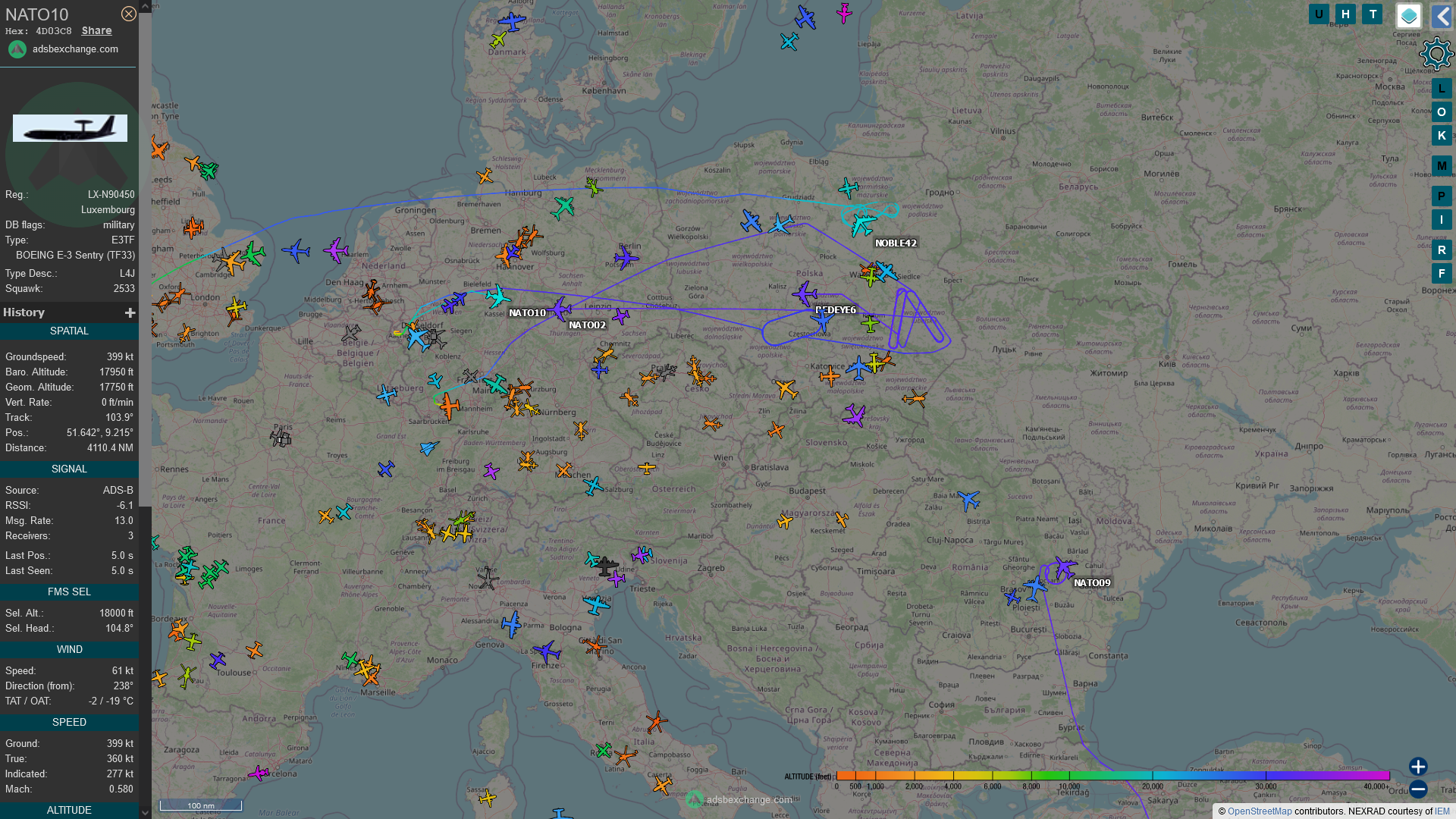The height and width of the screenshot is (819, 1456).
Task: Open the OpenStreetMap attribution link
Action: tap(1260, 811)
